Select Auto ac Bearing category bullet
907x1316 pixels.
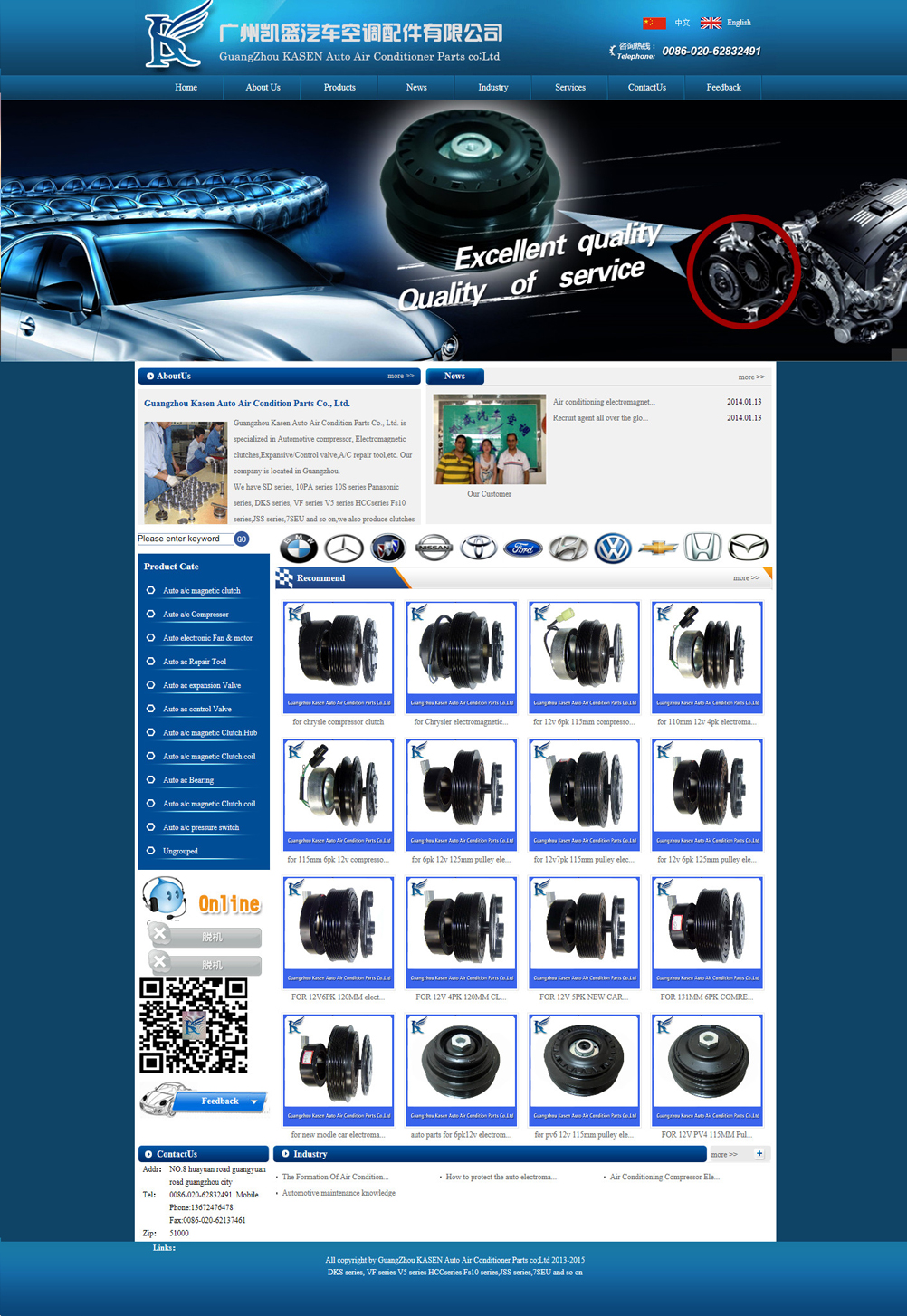pyautogui.click(x=150, y=779)
